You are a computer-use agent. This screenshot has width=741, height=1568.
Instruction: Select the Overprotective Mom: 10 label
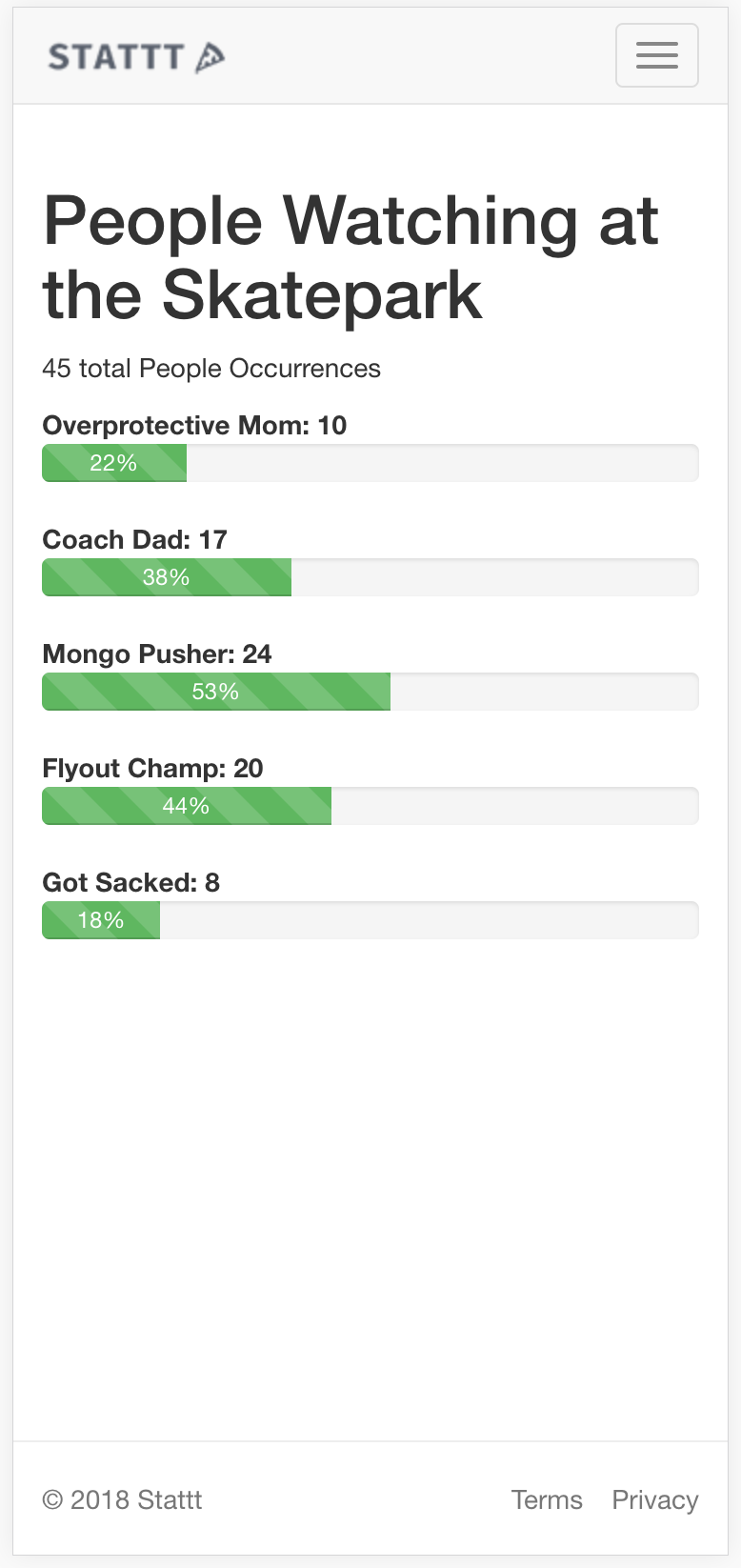click(x=194, y=425)
